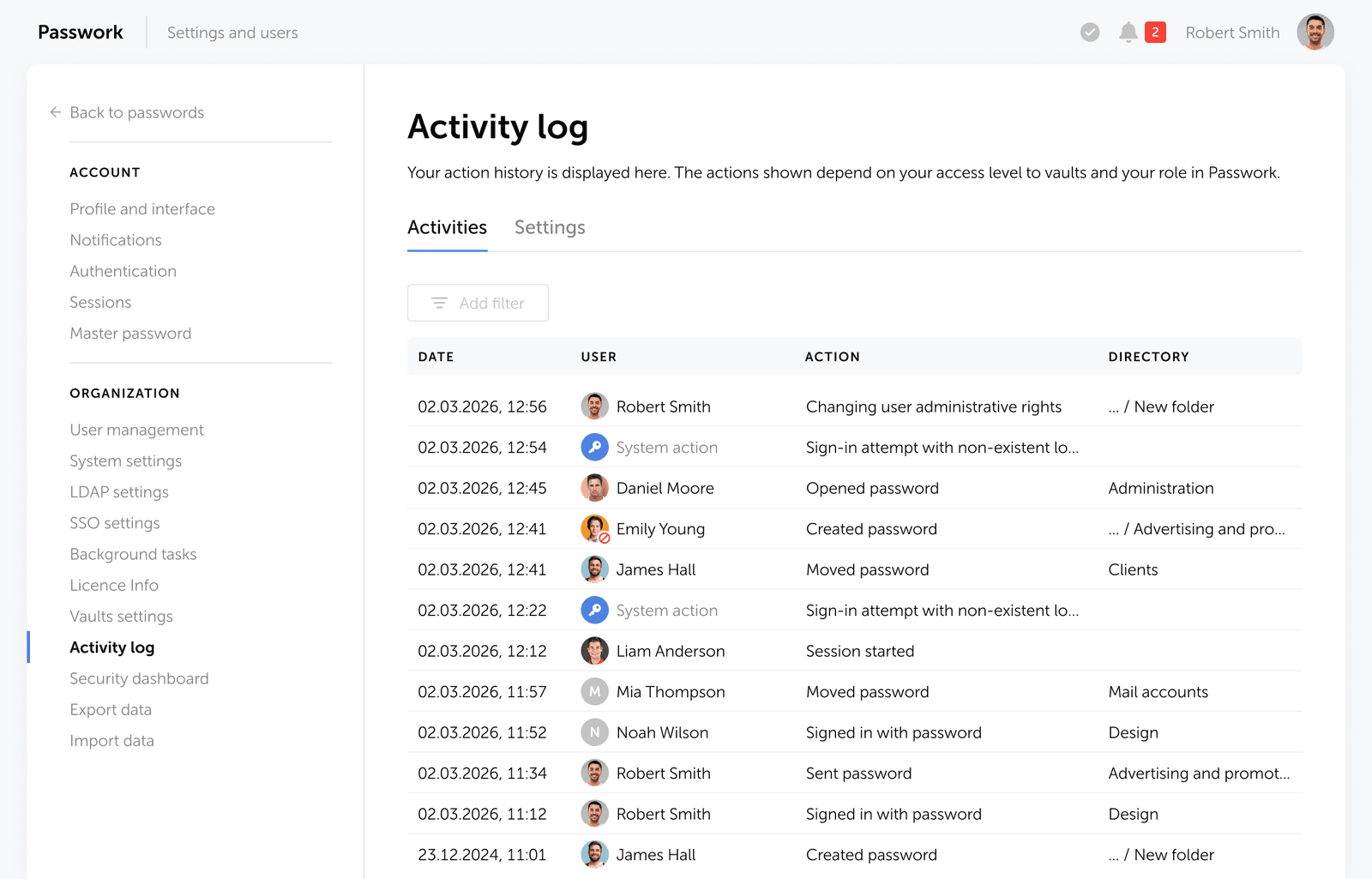
Task: Open Profile and interface settings
Action: [142, 209]
